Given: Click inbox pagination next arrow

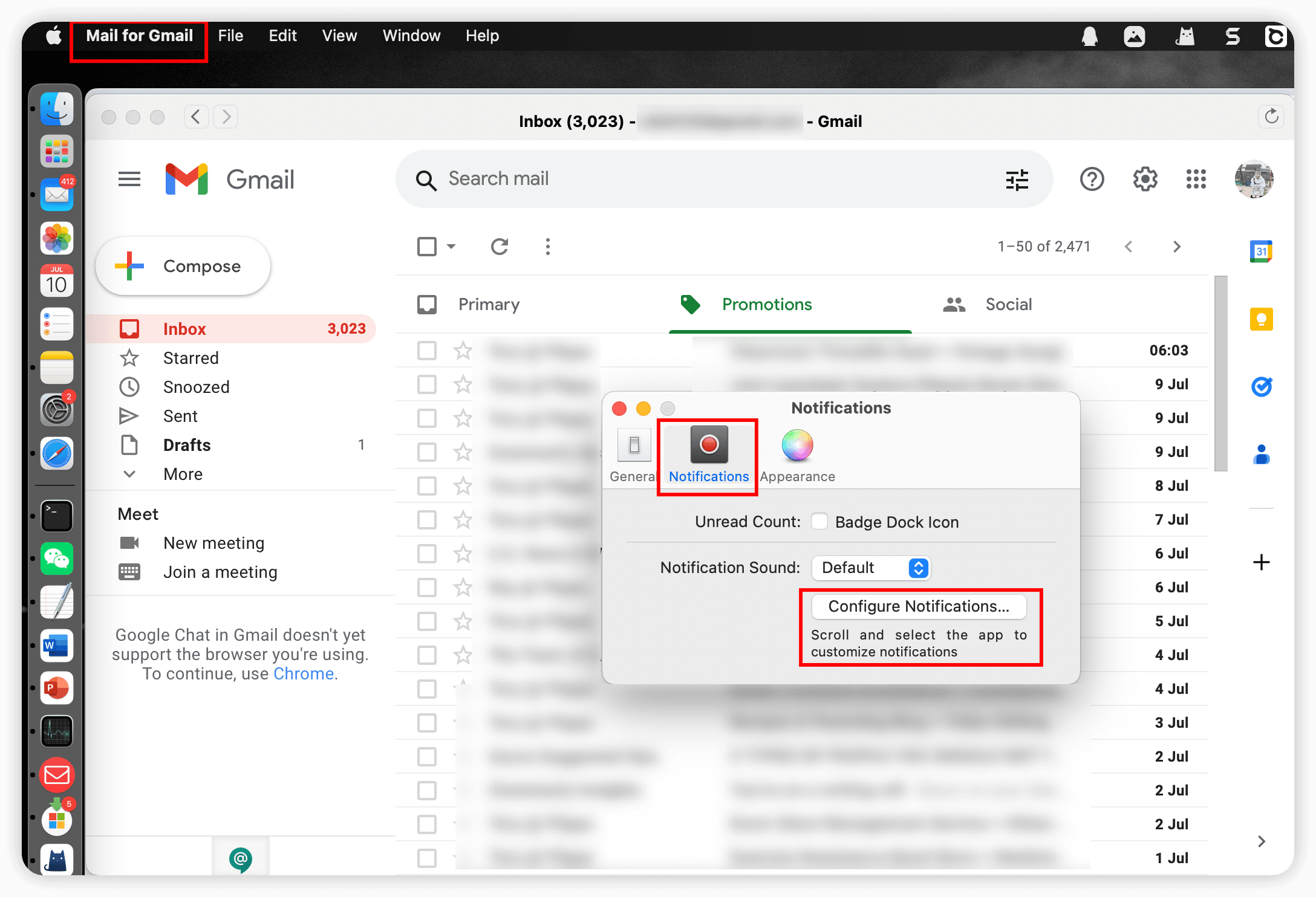Looking at the screenshot, I should (1177, 245).
